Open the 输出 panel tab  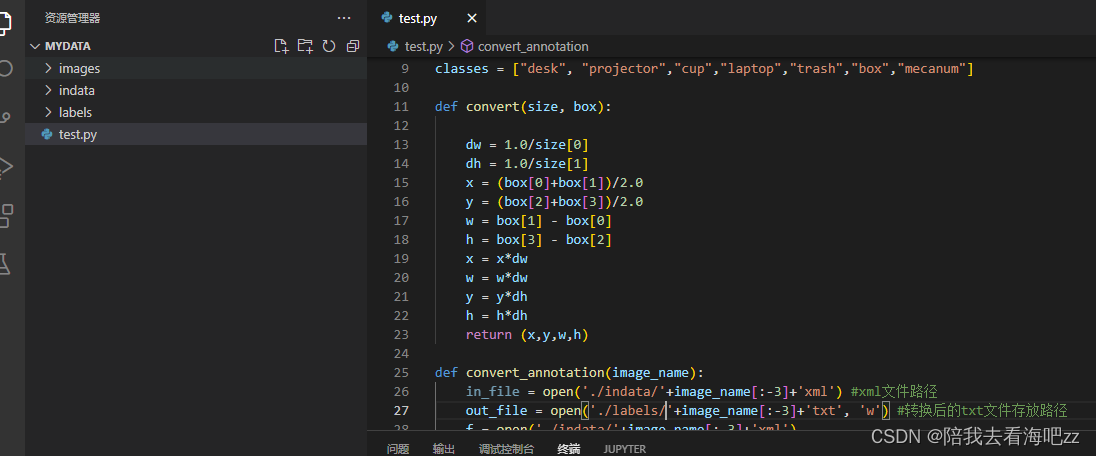point(444,449)
